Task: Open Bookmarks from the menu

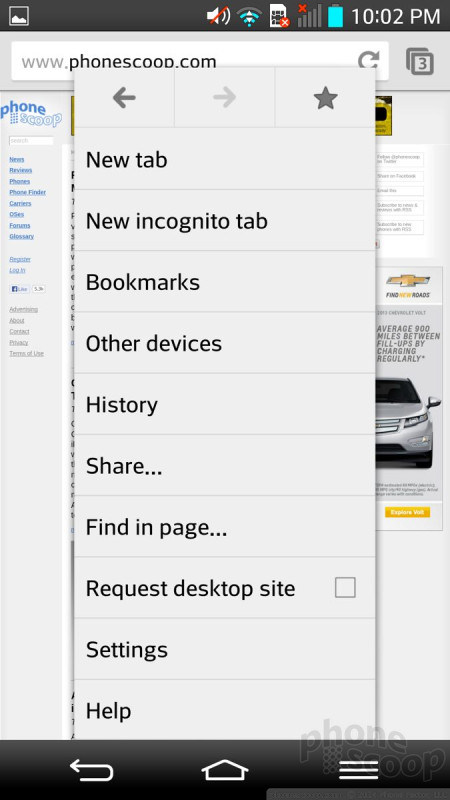Action: 225,282
